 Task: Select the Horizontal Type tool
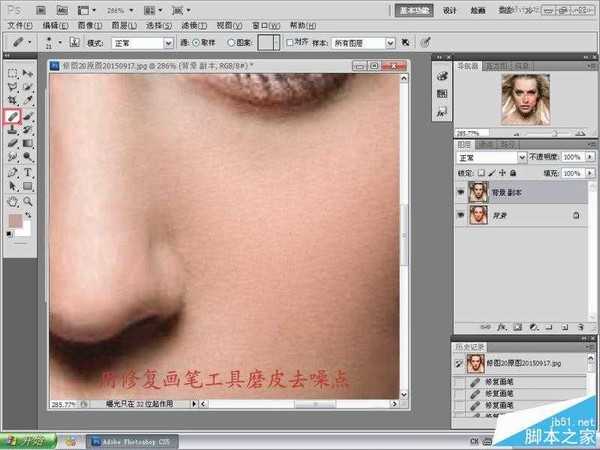pos(28,172)
